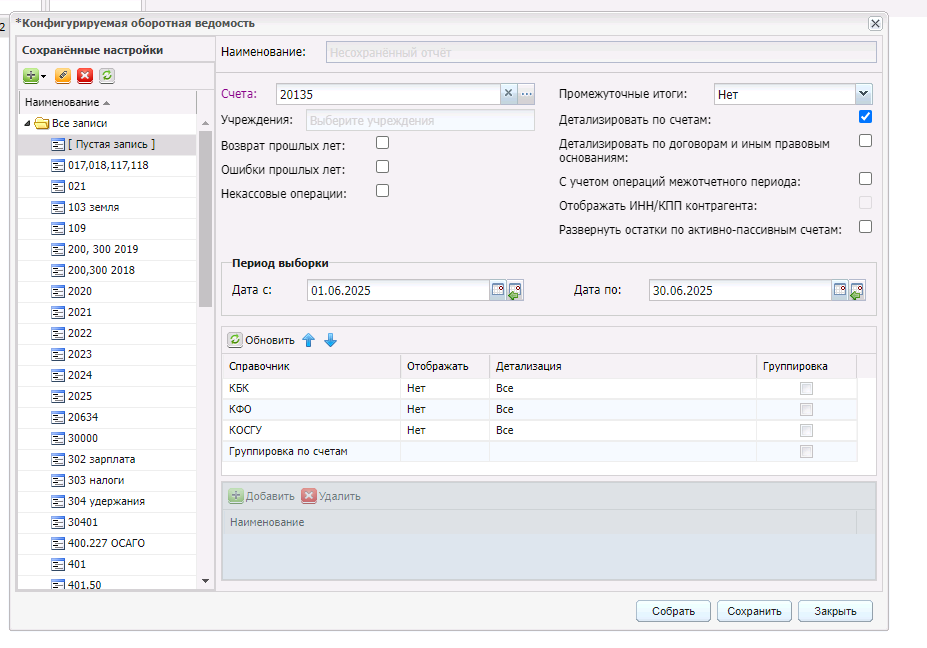This screenshot has width=927, height=648.
Task: Click the red delete saved setting icon
Action: coord(85,75)
